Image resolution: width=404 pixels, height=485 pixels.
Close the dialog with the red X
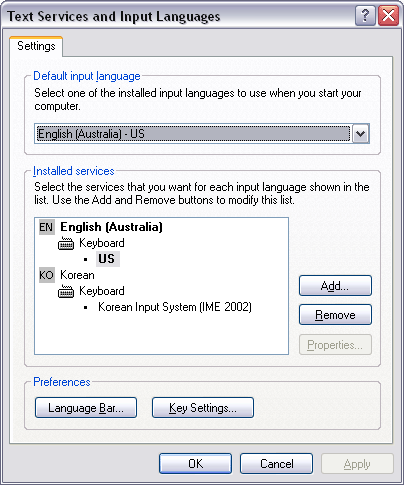[388, 15]
